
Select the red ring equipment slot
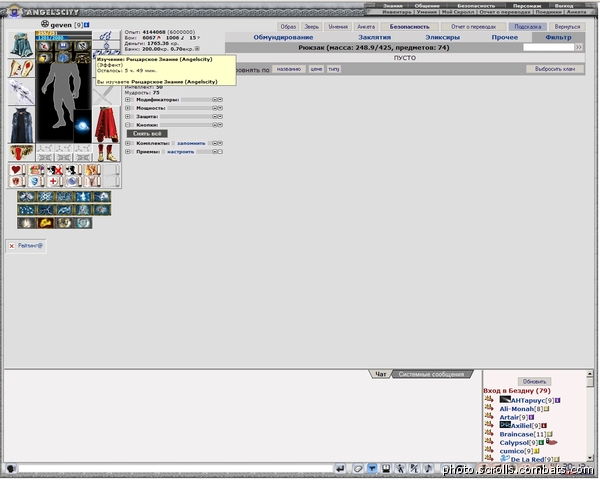21,153
